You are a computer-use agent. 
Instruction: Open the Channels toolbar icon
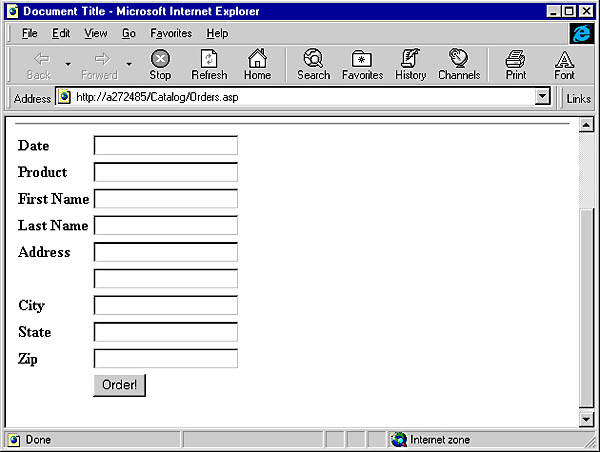click(459, 64)
